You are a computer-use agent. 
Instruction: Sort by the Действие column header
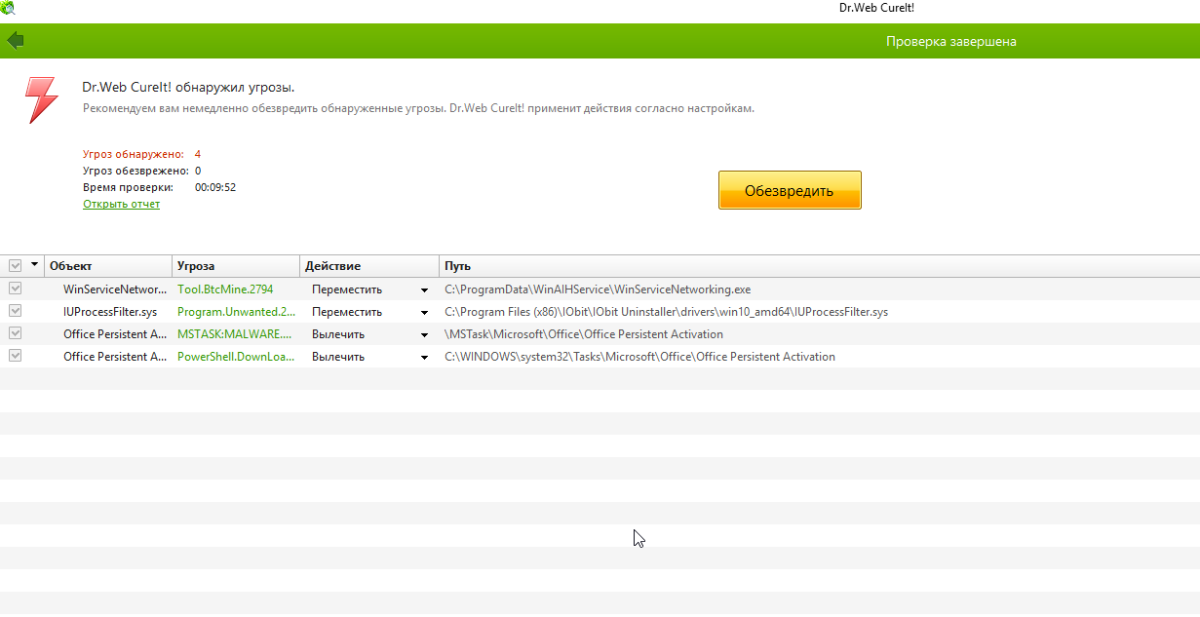click(369, 266)
